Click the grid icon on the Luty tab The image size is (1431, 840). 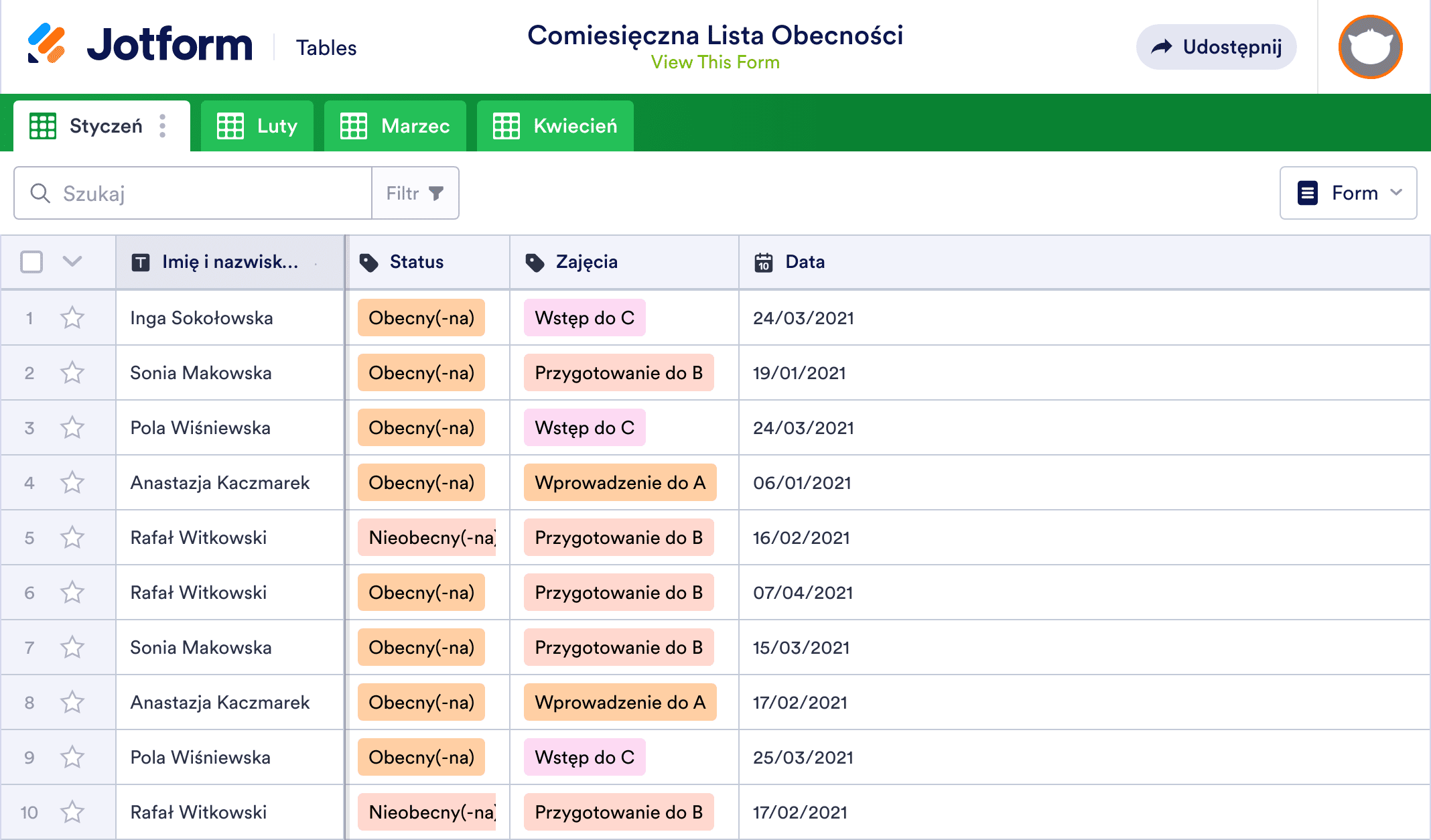pos(230,125)
